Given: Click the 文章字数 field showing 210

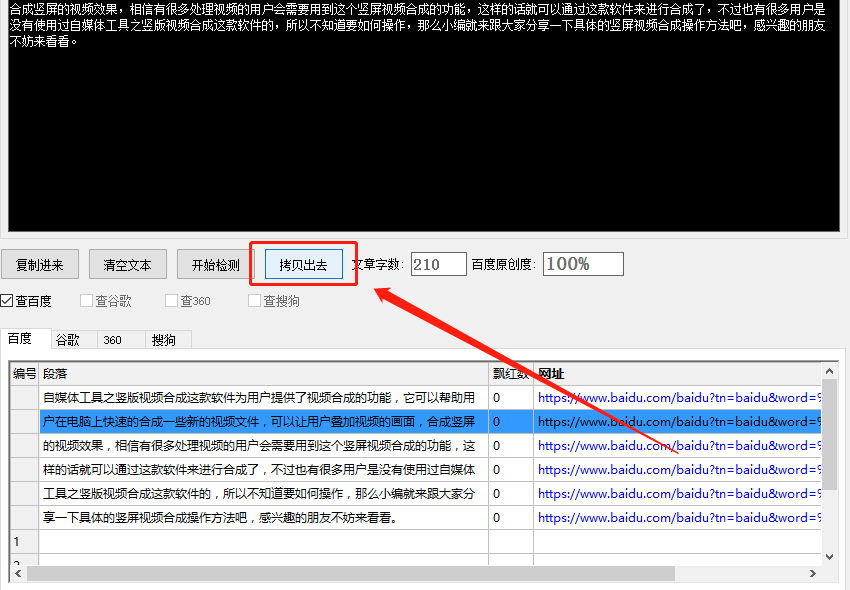Looking at the screenshot, I should [x=439, y=264].
